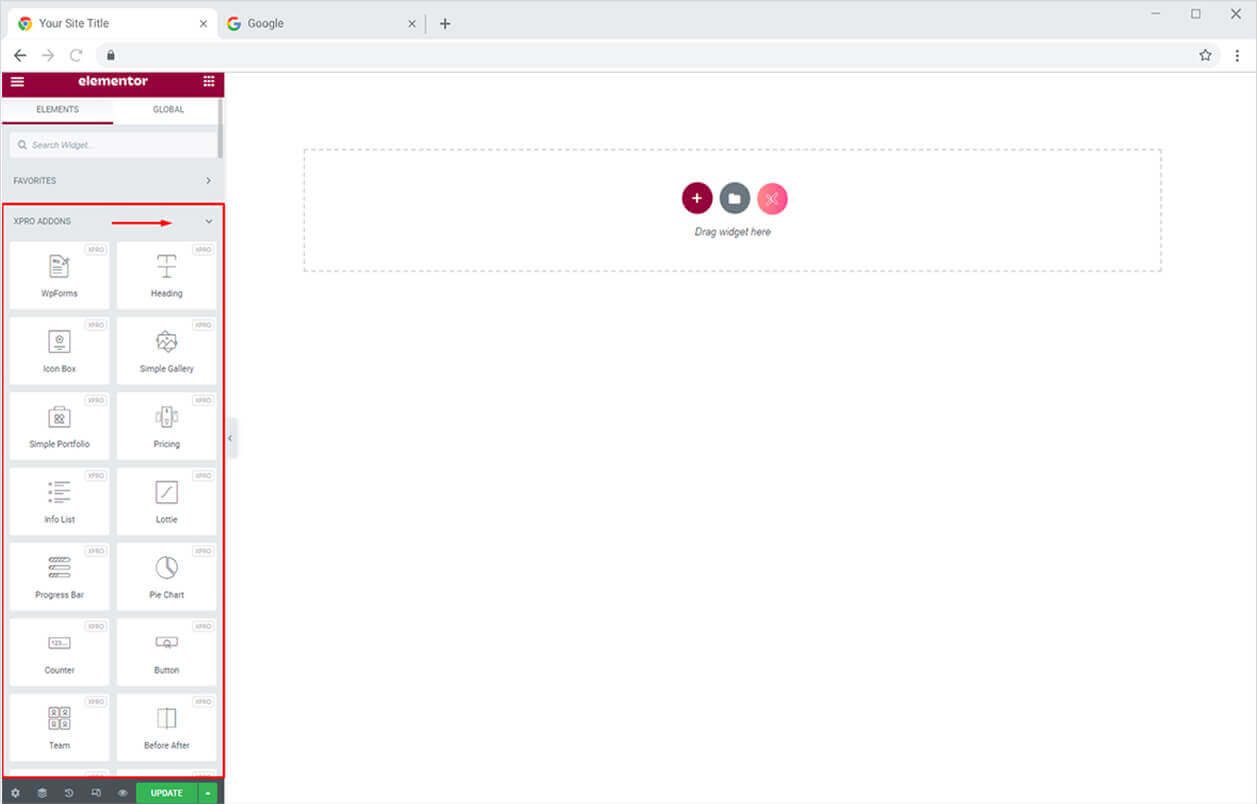Expand the Favorites section

[x=112, y=181]
